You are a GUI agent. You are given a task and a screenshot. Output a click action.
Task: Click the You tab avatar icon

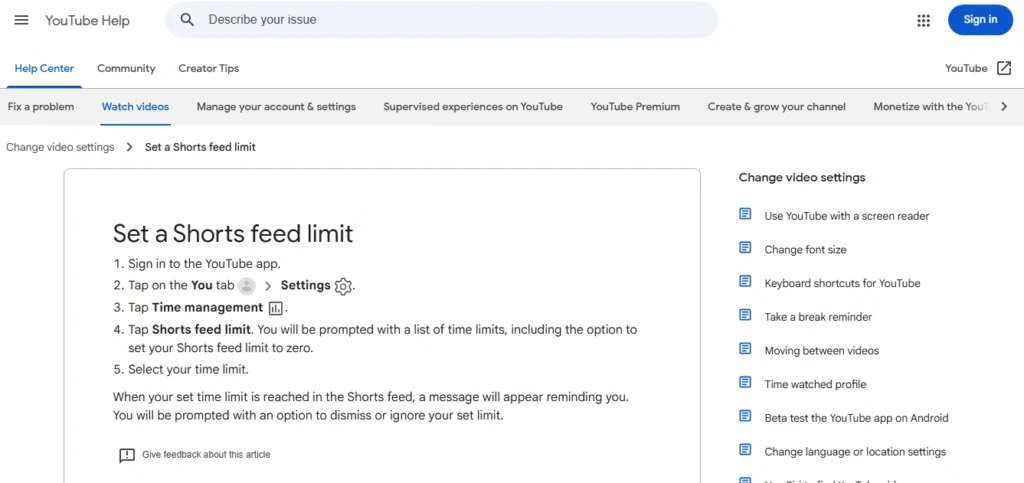tap(246, 286)
